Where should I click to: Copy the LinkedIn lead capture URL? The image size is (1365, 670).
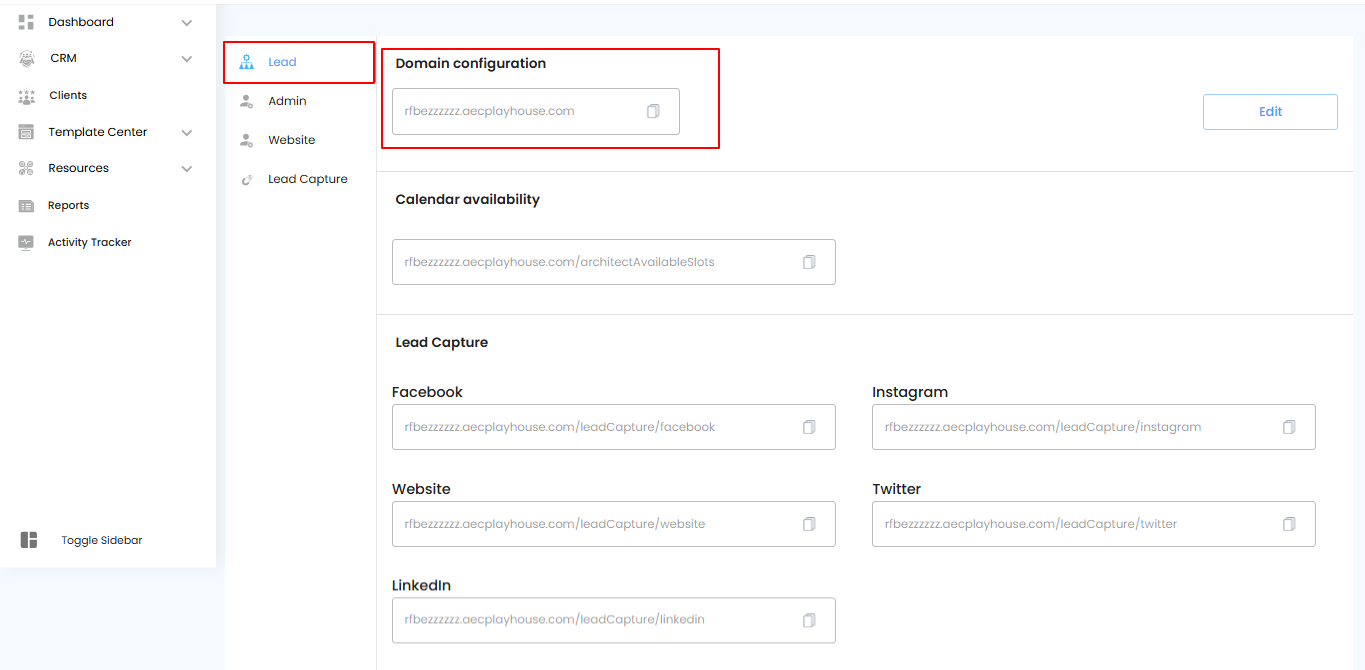(x=809, y=620)
